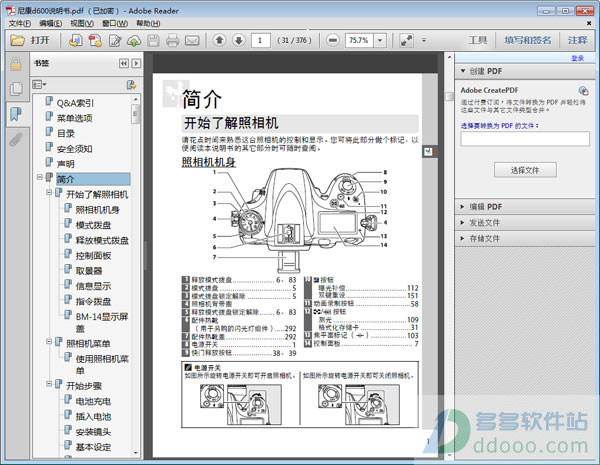Switch to the 工具 pane tab
This screenshot has width=600, height=465.
478,40
